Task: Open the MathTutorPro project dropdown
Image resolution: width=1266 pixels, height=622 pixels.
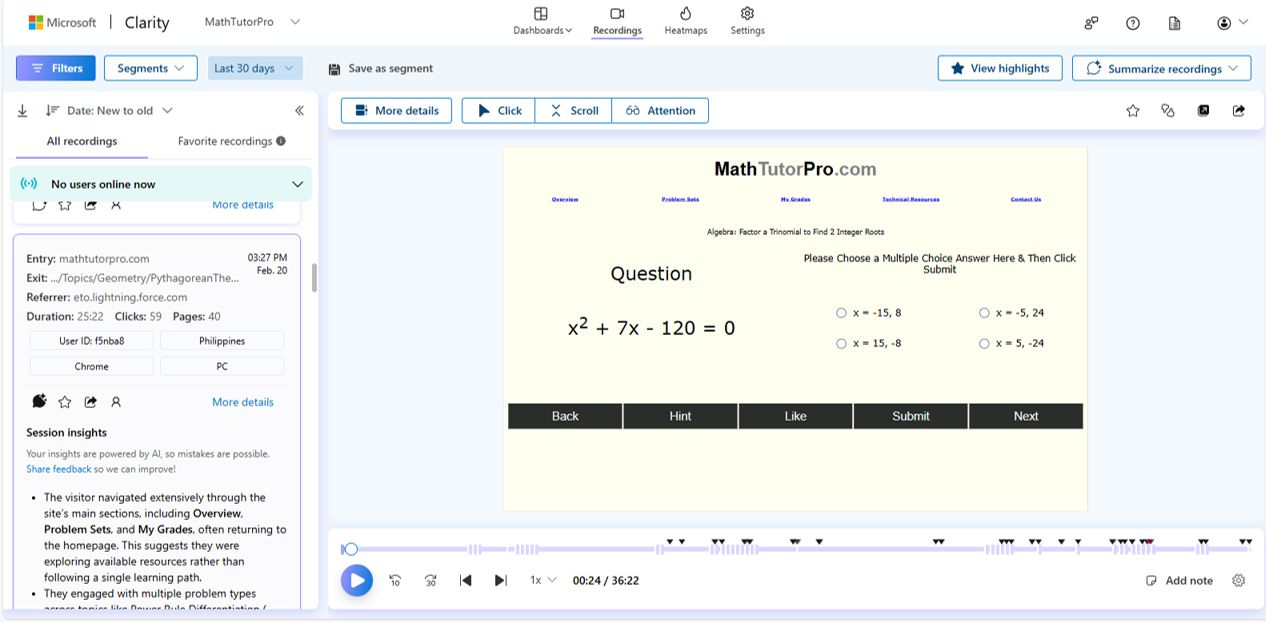Action: [252, 22]
